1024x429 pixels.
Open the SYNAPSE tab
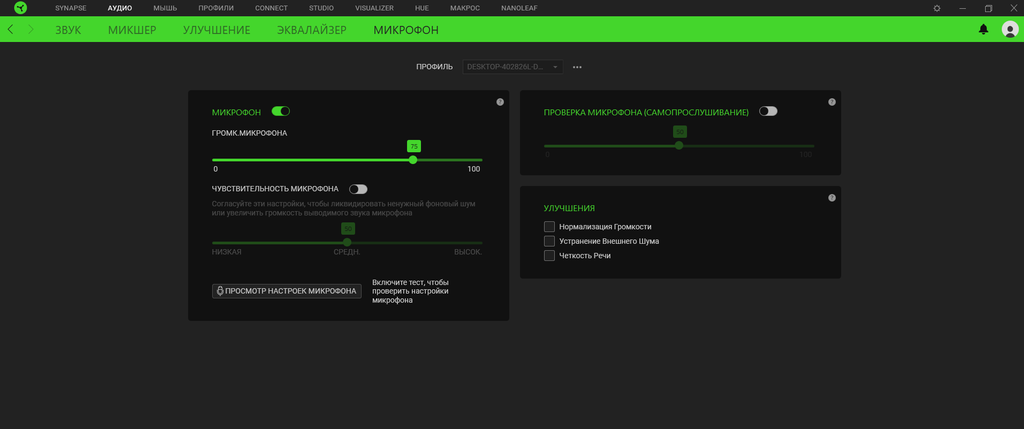click(x=71, y=8)
